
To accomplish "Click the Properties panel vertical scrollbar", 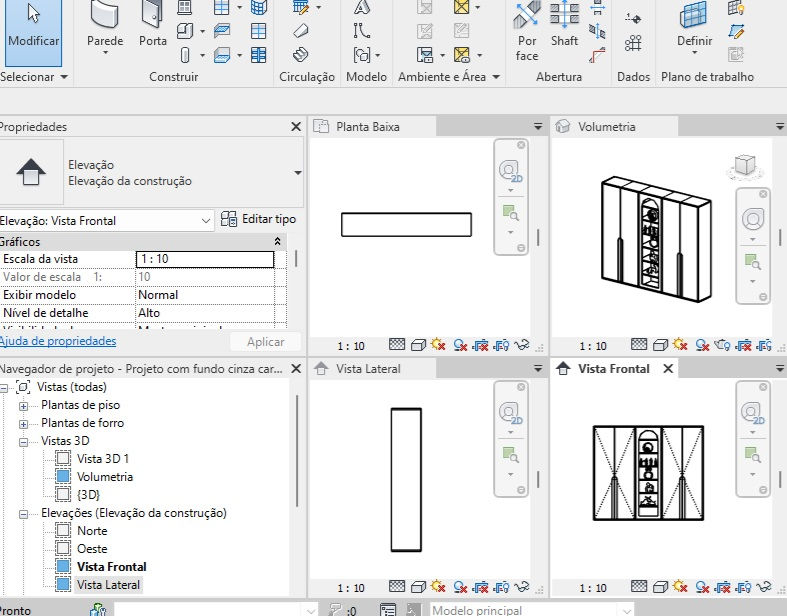I will (296, 259).
